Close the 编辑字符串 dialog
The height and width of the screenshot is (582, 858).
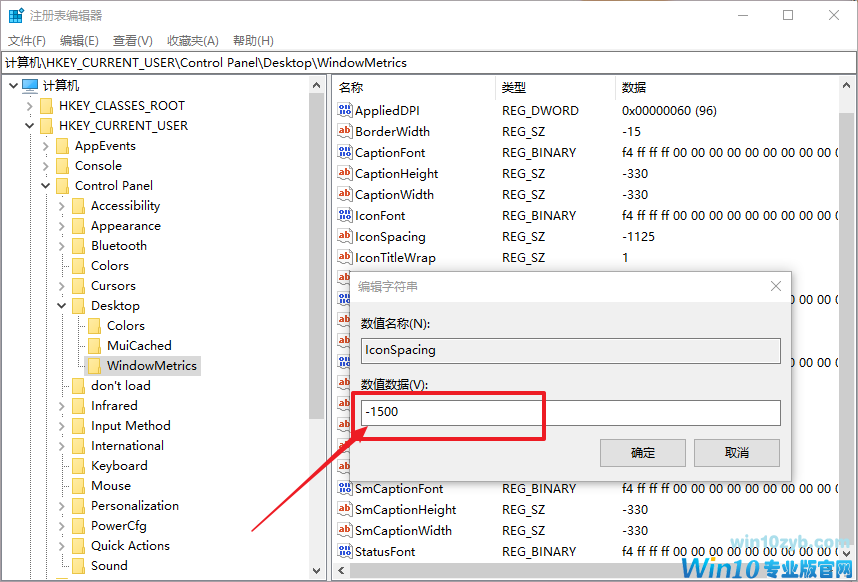point(775,286)
